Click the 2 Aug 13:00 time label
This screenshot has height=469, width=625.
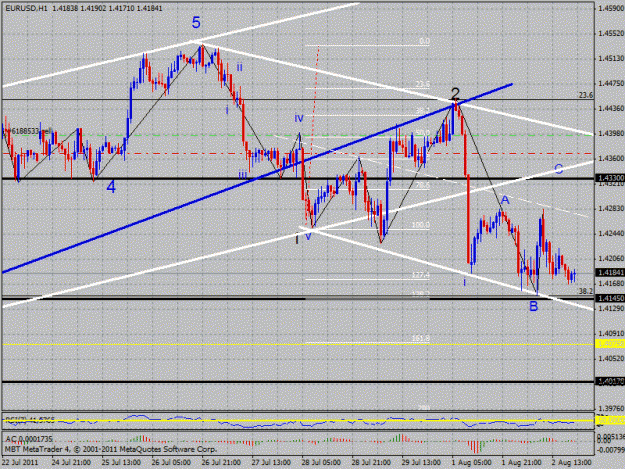point(572,463)
